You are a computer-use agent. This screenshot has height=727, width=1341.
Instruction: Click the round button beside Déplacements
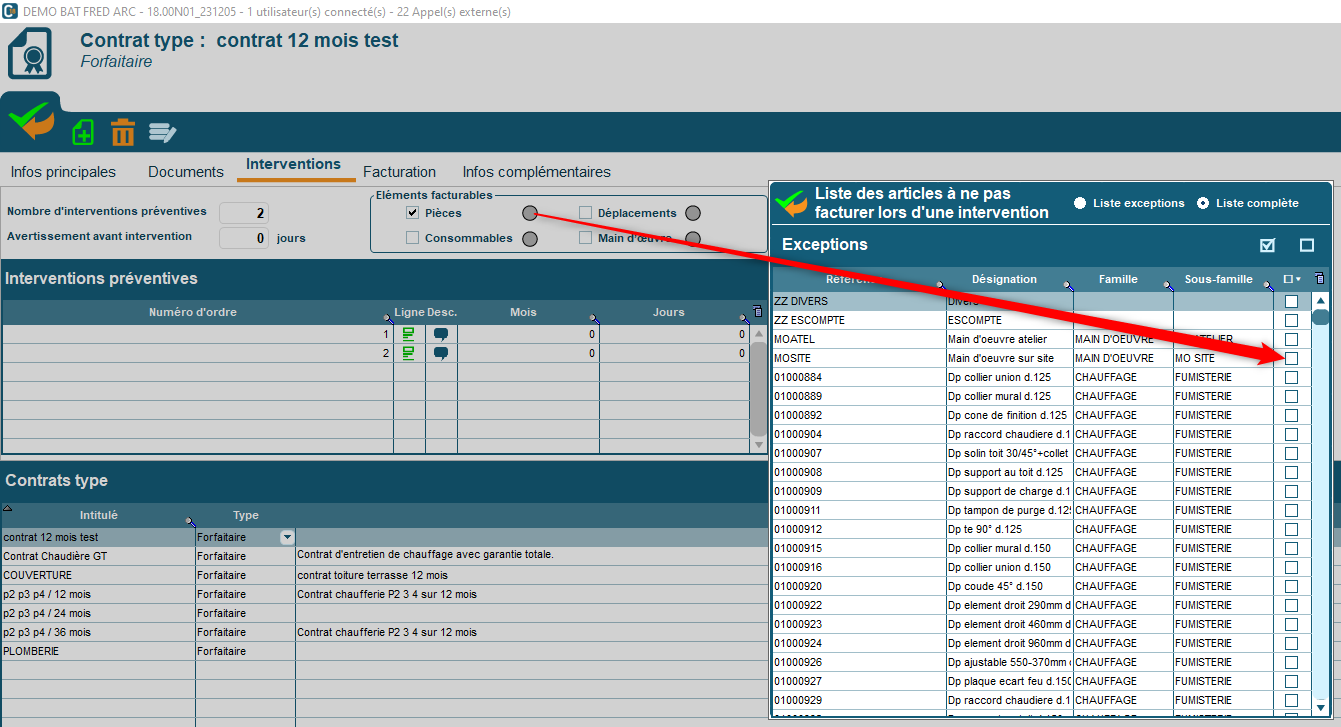click(692, 213)
